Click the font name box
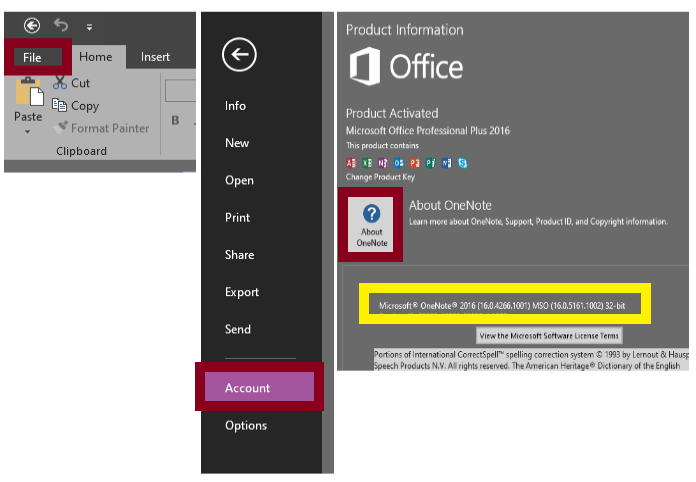Image resolution: width=696 pixels, height=482 pixels. coord(180,91)
